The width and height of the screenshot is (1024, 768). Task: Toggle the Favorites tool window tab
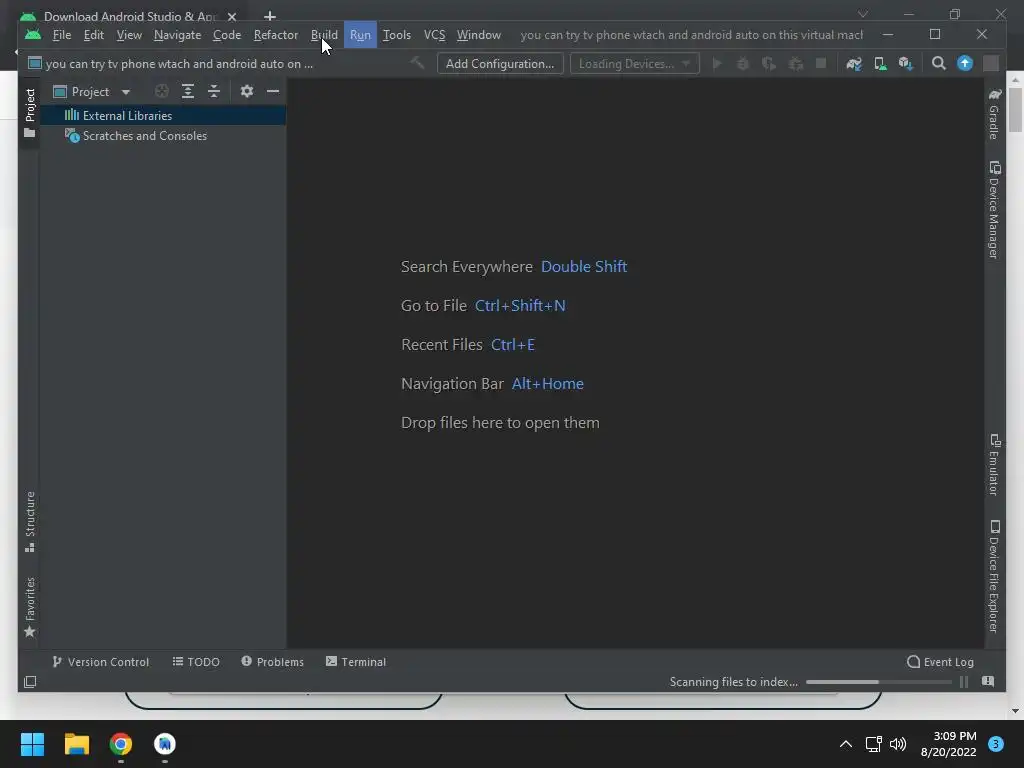coord(29,607)
